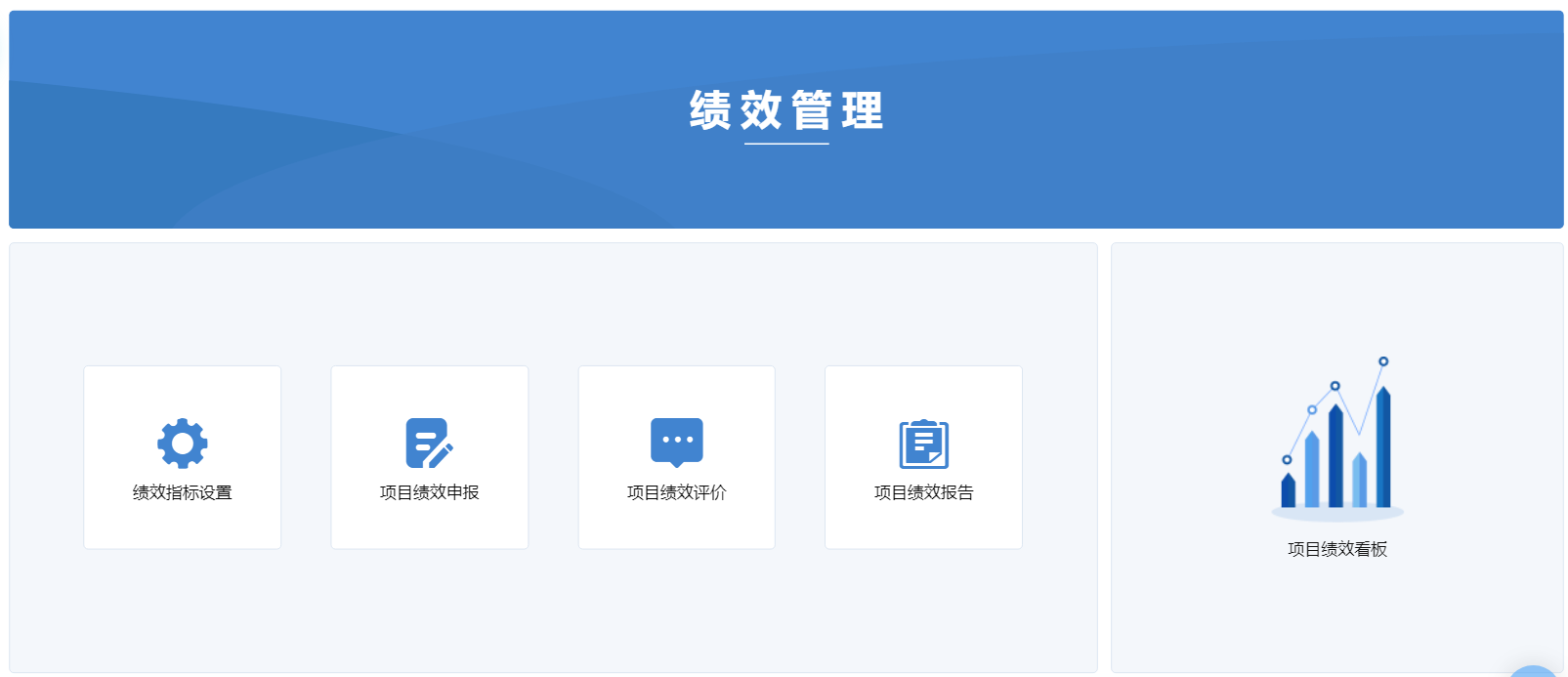Select the 项目绩效申报 label
Screen dimensions: 1568x677
point(429,492)
